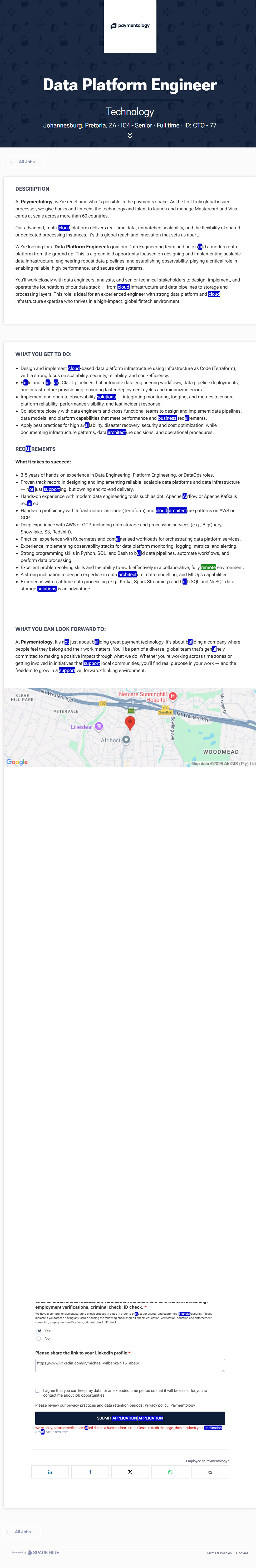Share job on Facebook
The image size is (256, 1568).
[90, 1472]
